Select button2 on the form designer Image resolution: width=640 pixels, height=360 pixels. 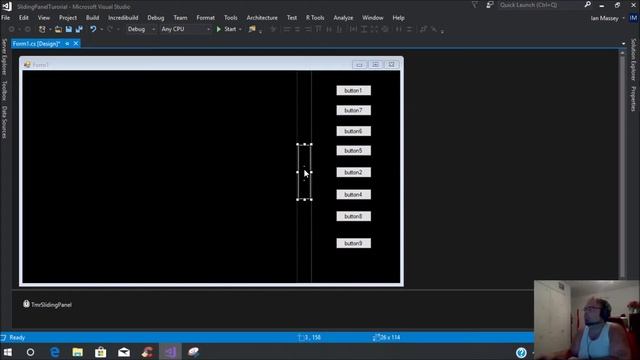click(353, 173)
